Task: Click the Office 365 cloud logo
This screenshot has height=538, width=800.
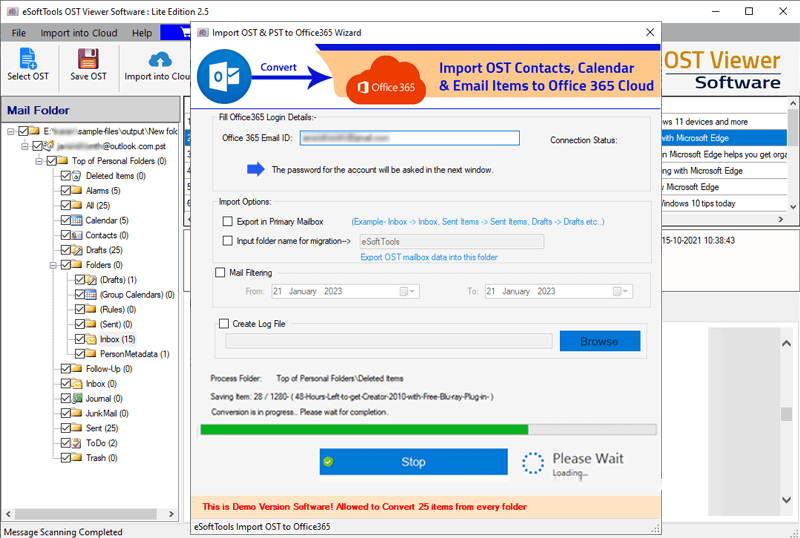Action: (386, 81)
